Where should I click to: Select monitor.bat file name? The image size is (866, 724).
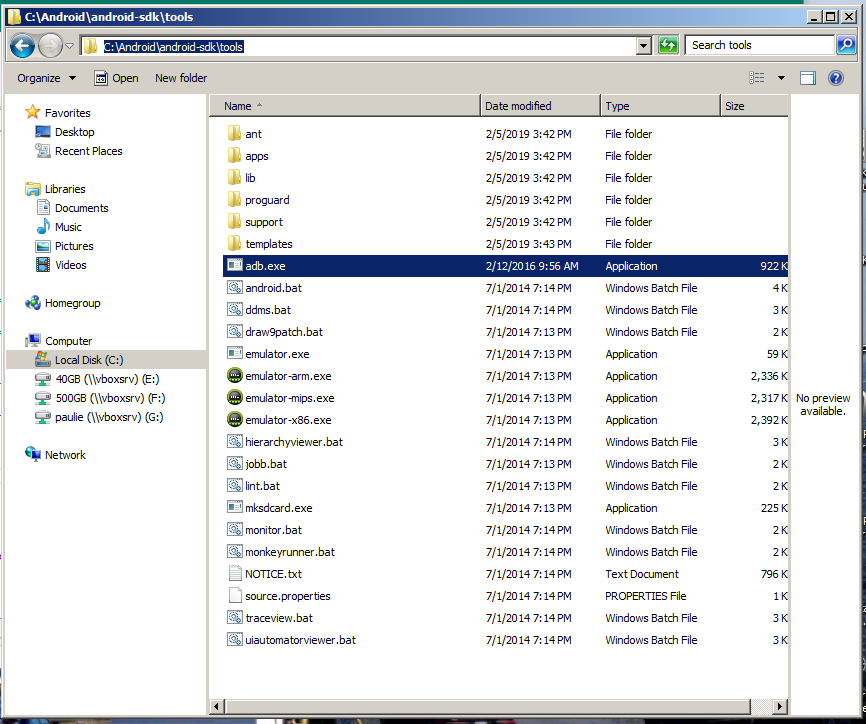pos(273,530)
